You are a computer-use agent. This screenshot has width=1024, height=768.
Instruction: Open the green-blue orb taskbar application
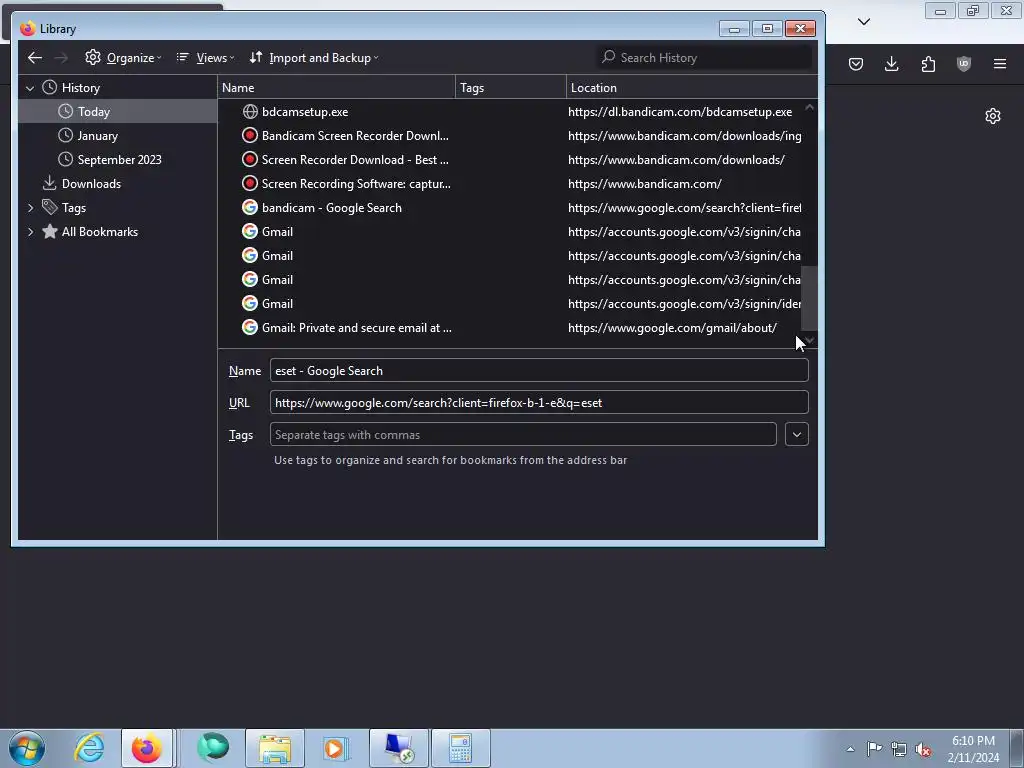[x=213, y=748]
